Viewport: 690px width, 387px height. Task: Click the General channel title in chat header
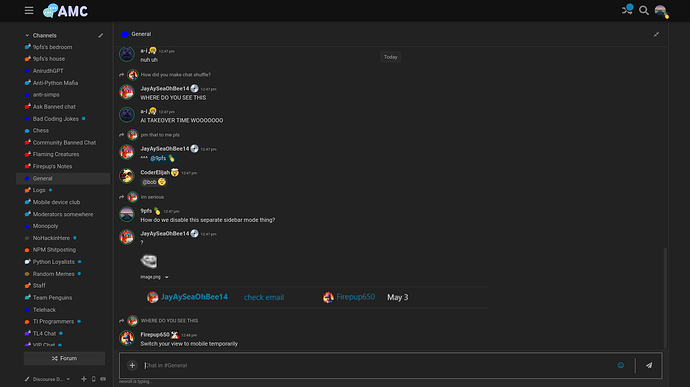(x=141, y=34)
